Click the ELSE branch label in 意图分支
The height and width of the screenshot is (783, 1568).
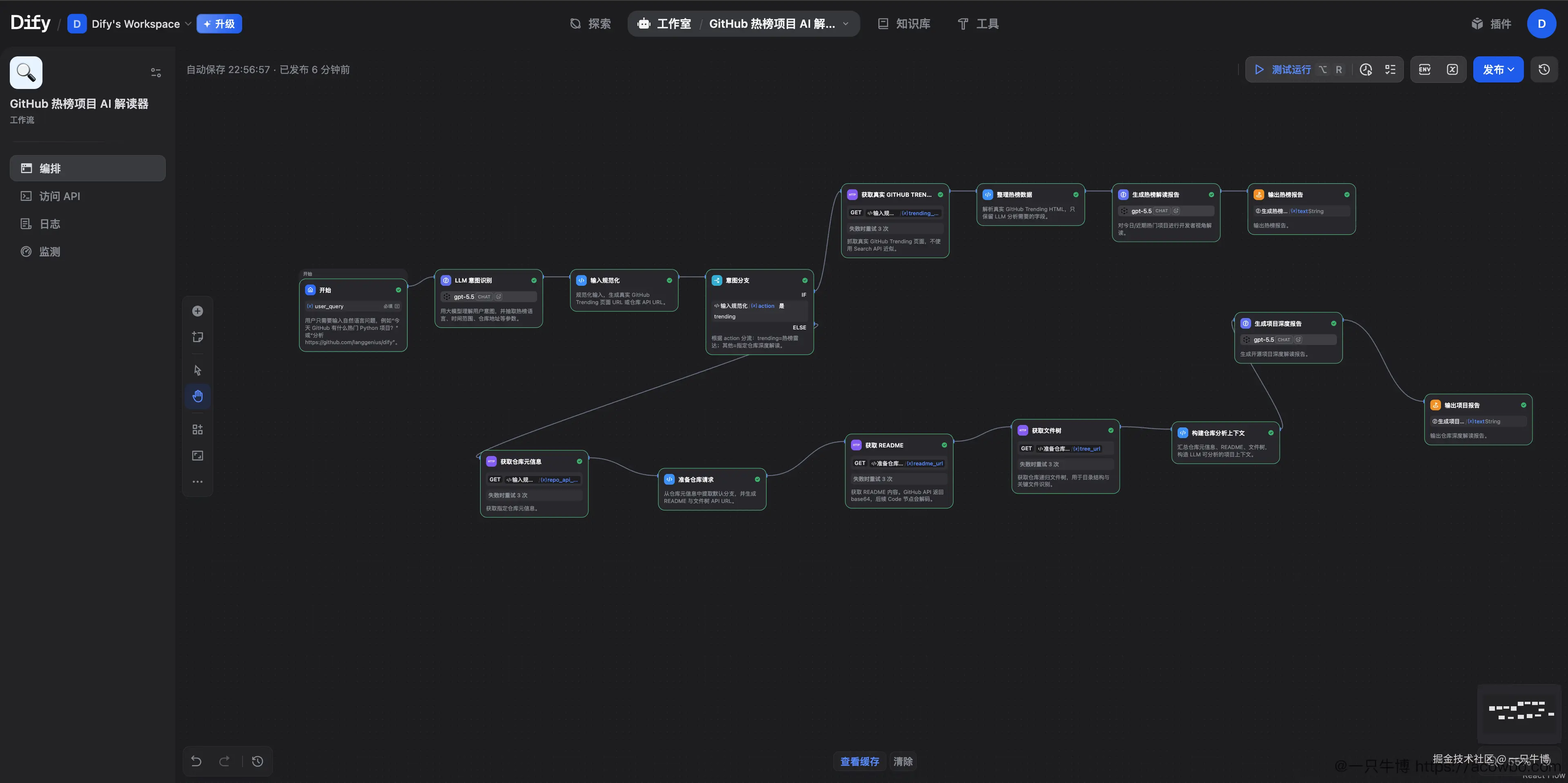pyautogui.click(x=799, y=327)
